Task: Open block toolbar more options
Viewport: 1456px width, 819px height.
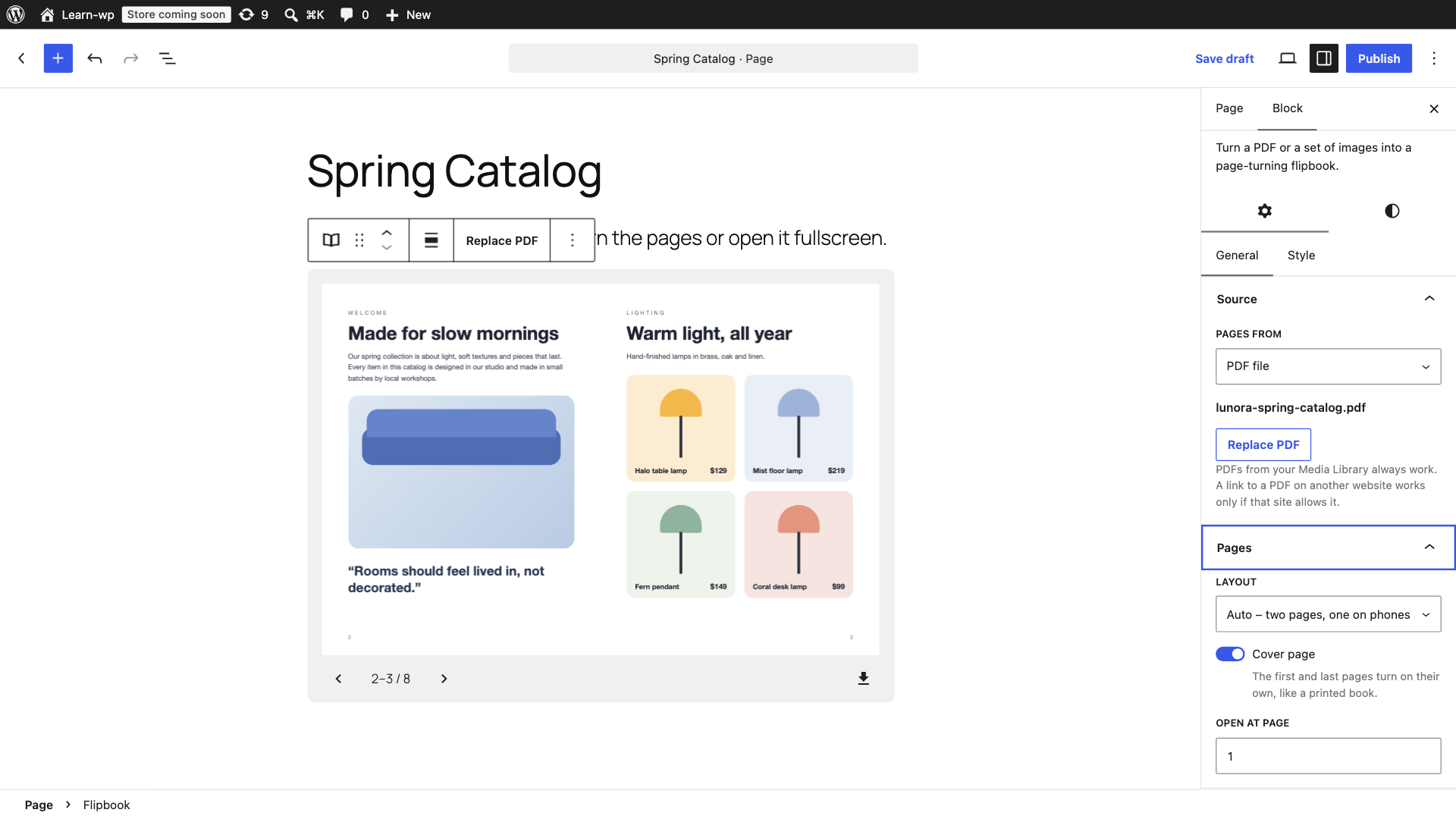Action: click(573, 240)
